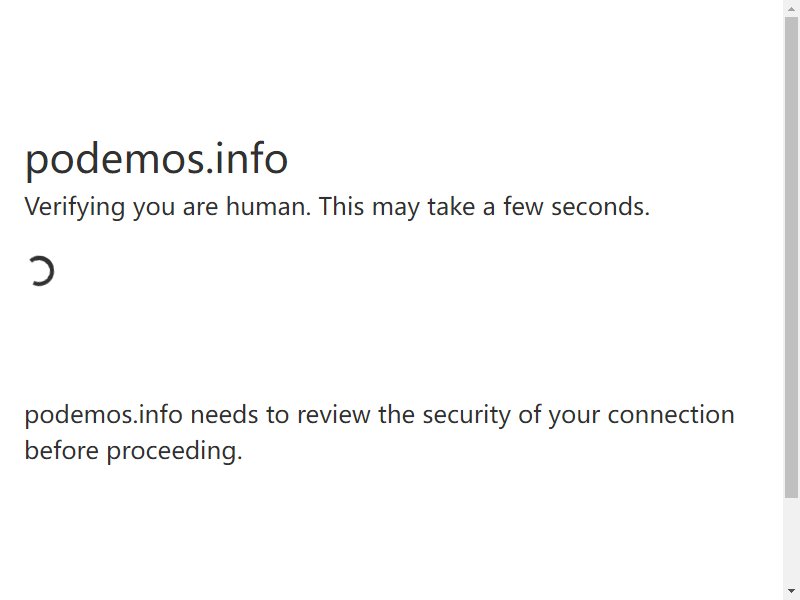Screen dimensions: 800x600
Task: Click the loading spinner icon
Action: tap(40, 271)
